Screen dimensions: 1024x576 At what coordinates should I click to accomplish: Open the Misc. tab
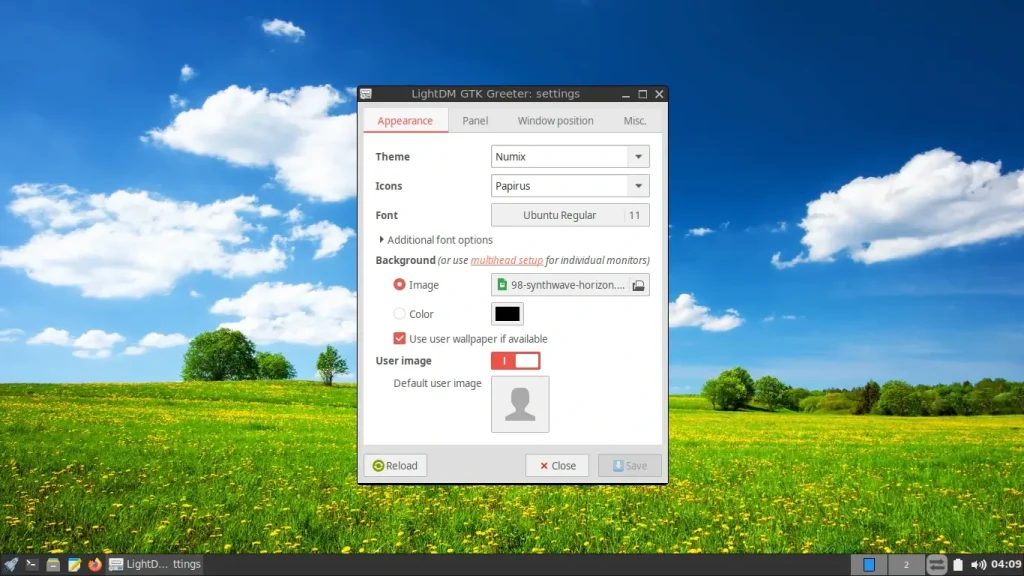pyautogui.click(x=634, y=121)
